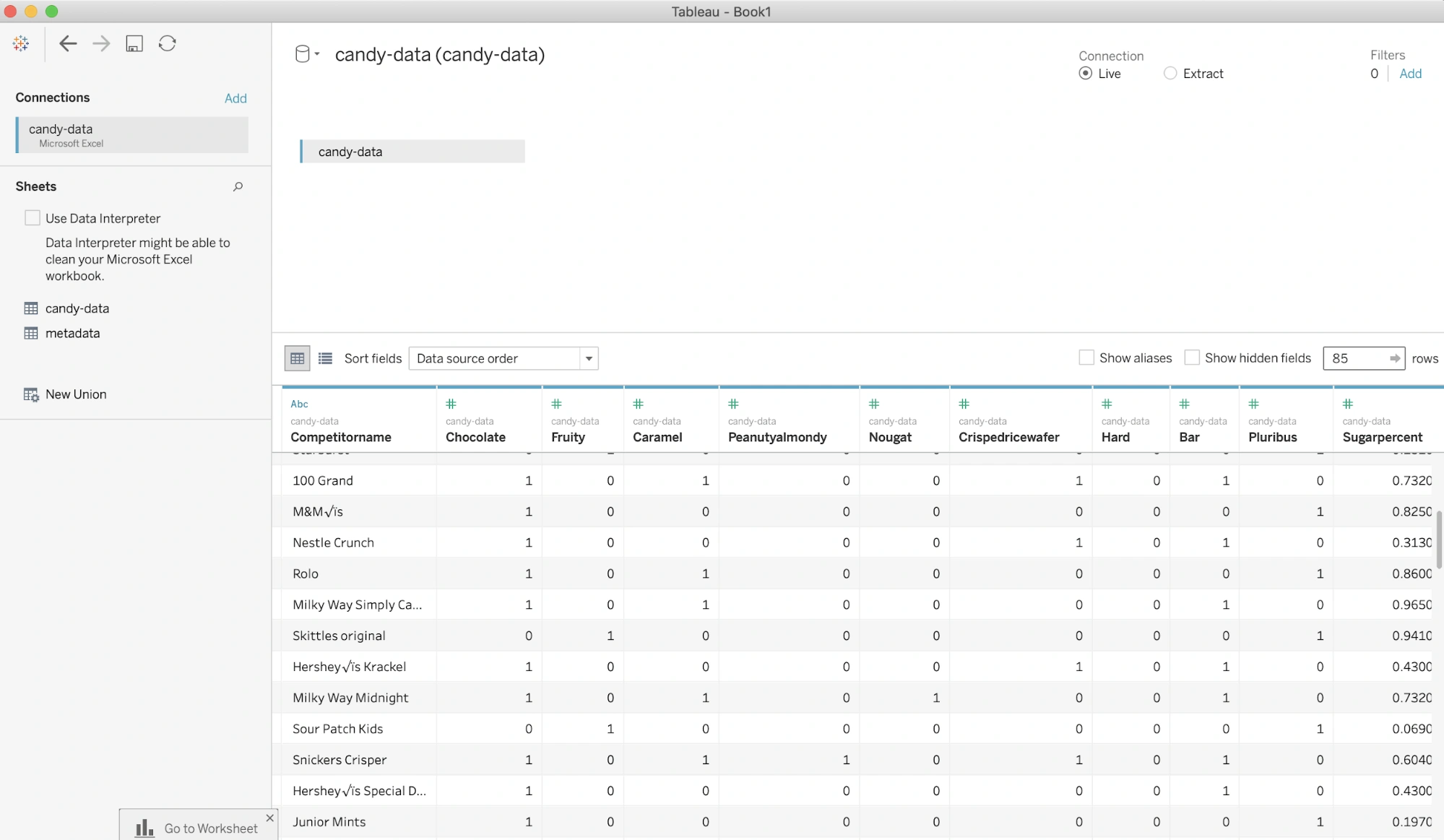Click the rows arrow in 85 field

click(1394, 358)
